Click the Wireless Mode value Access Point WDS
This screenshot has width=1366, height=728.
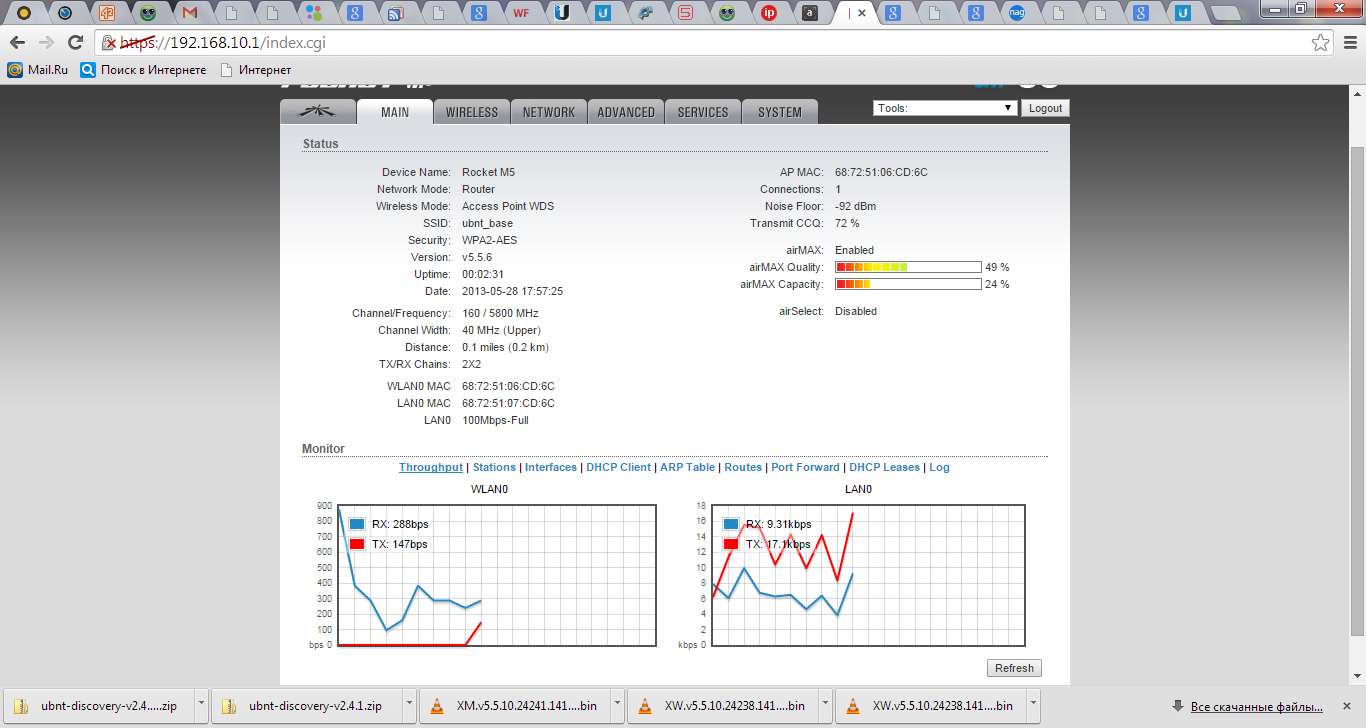click(508, 206)
